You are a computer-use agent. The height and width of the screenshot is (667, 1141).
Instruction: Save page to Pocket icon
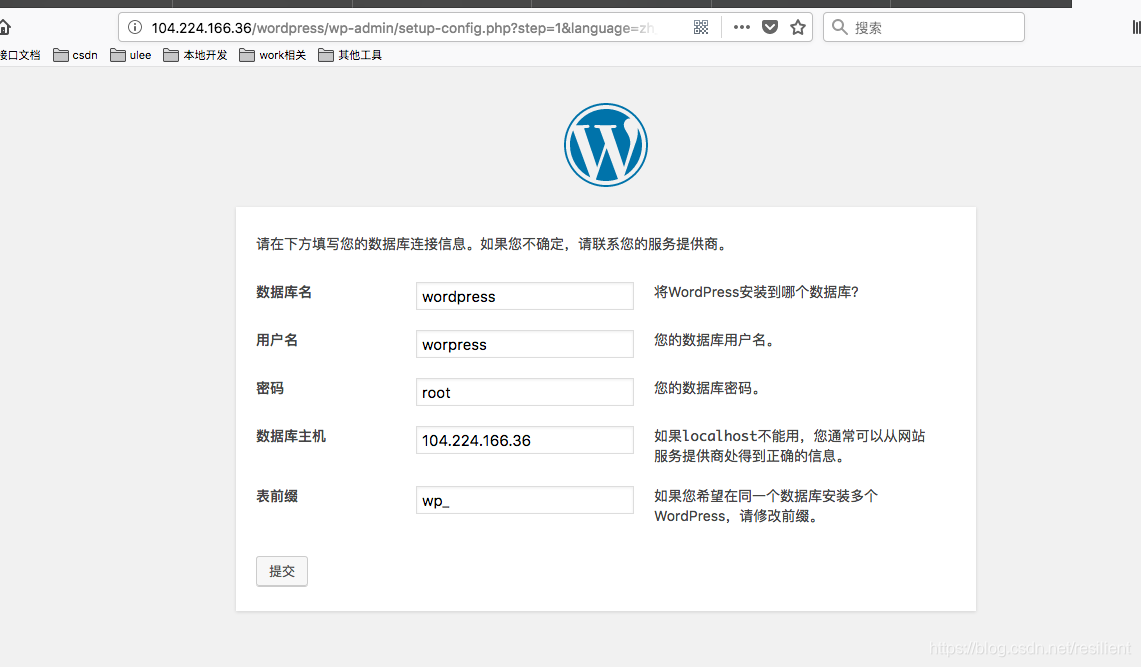pos(770,28)
